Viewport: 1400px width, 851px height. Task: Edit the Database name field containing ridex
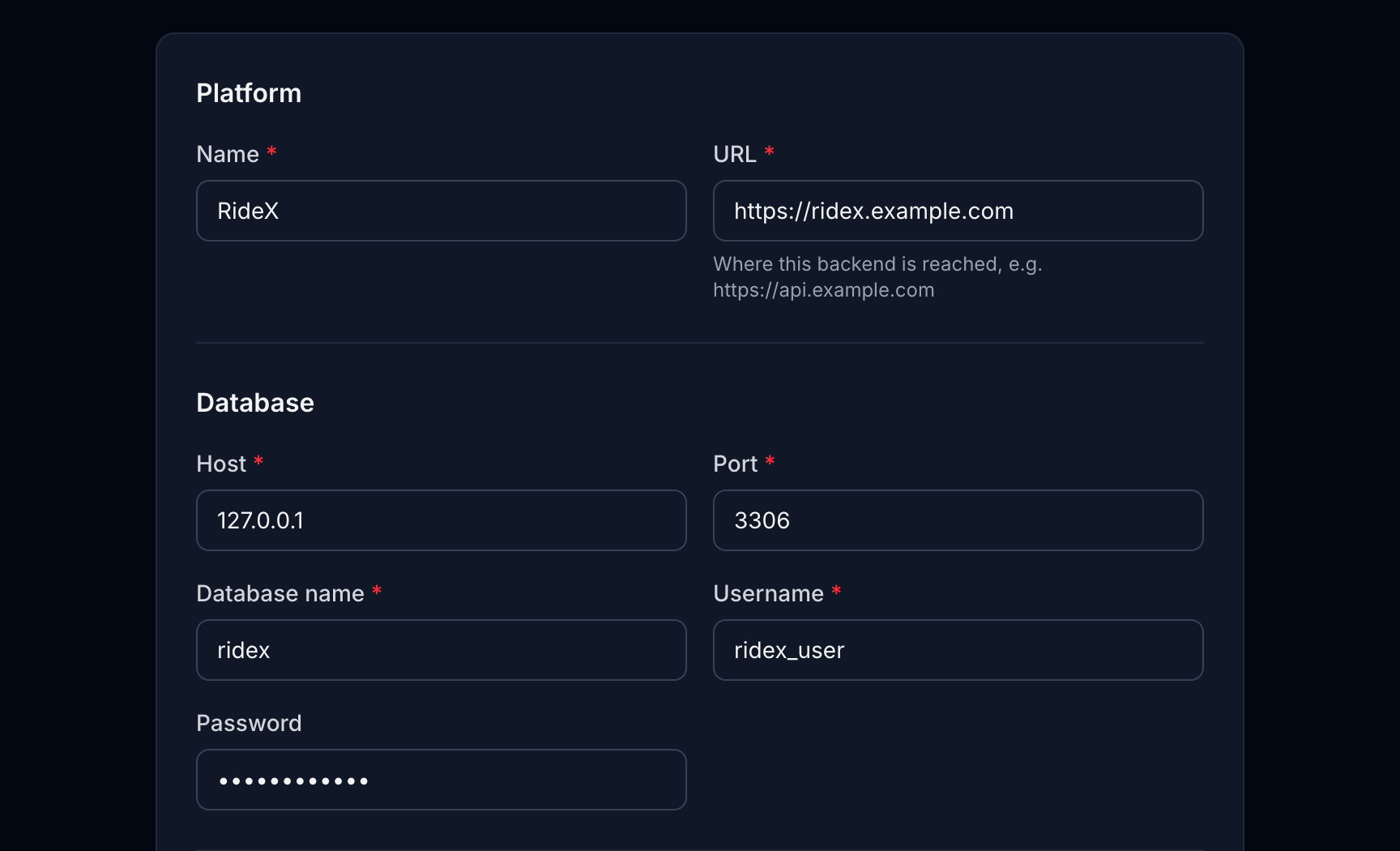(x=441, y=650)
